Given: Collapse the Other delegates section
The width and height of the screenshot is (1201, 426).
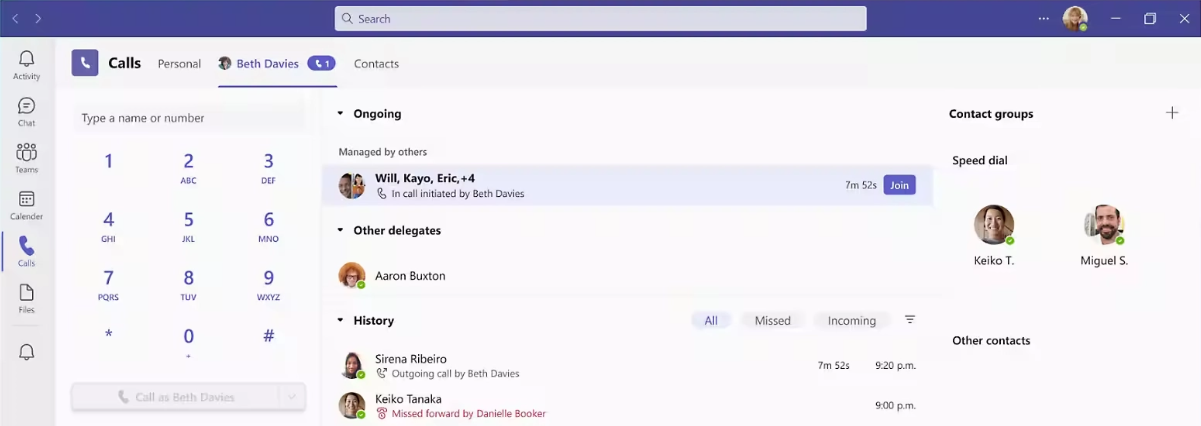Looking at the screenshot, I should click(340, 231).
